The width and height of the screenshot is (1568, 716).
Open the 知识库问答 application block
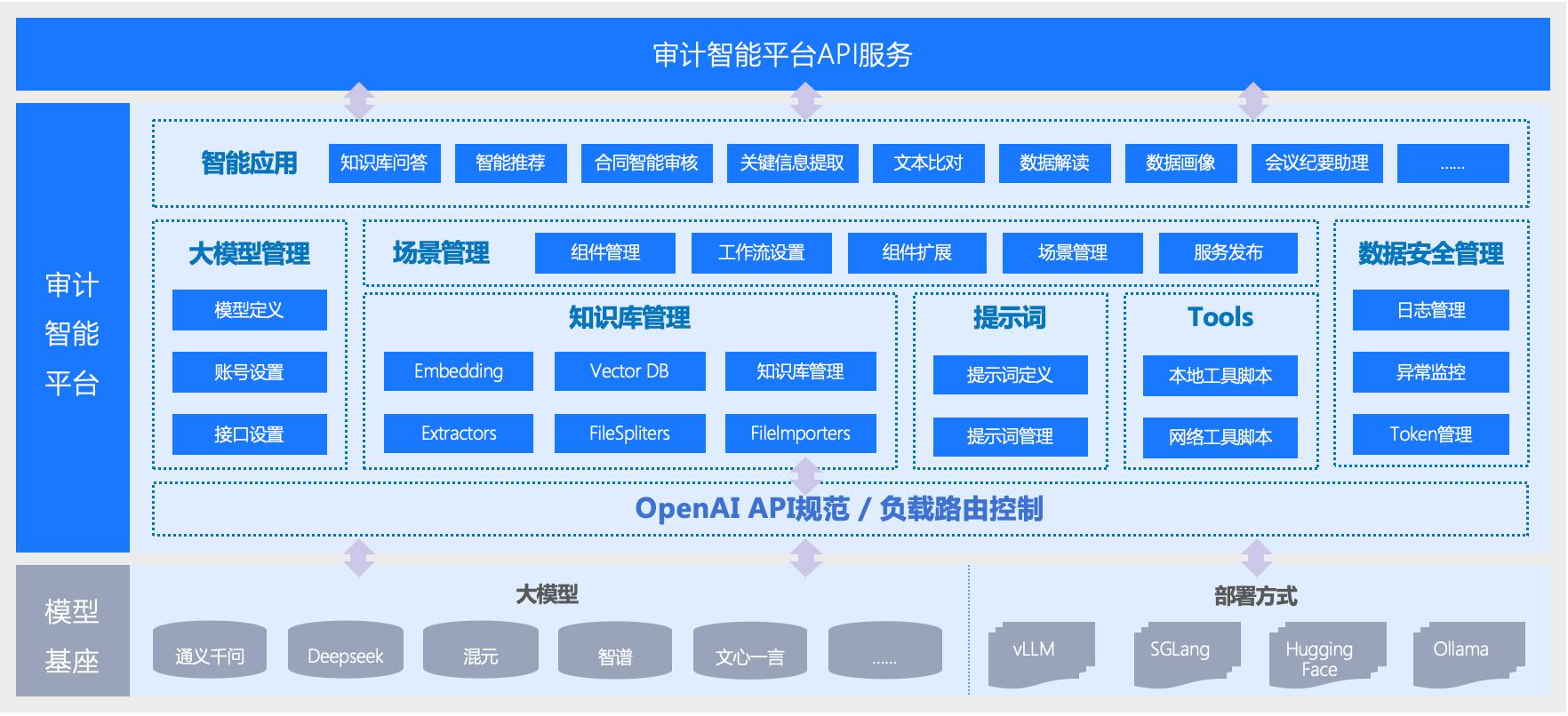click(x=384, y=163)
